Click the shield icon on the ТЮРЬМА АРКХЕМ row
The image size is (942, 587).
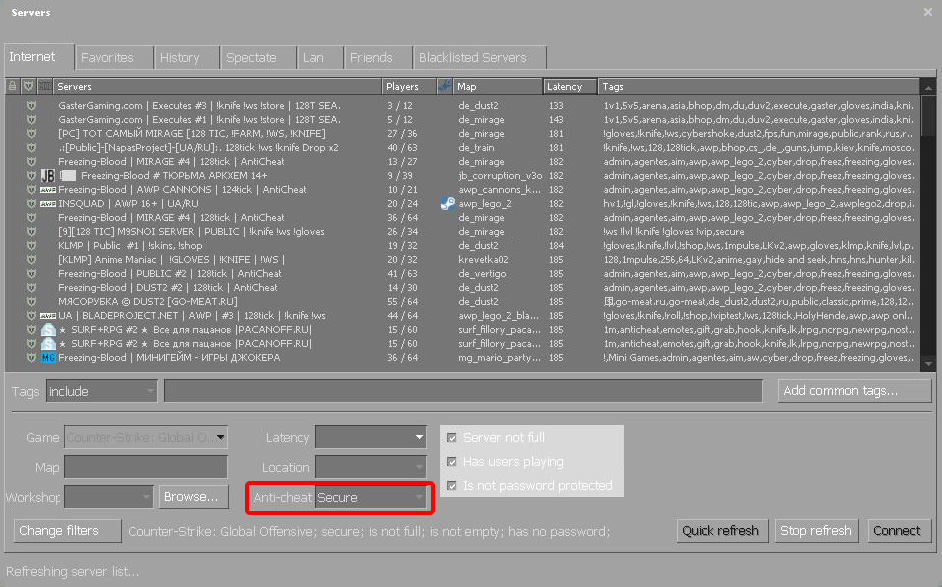click(31, 175)
